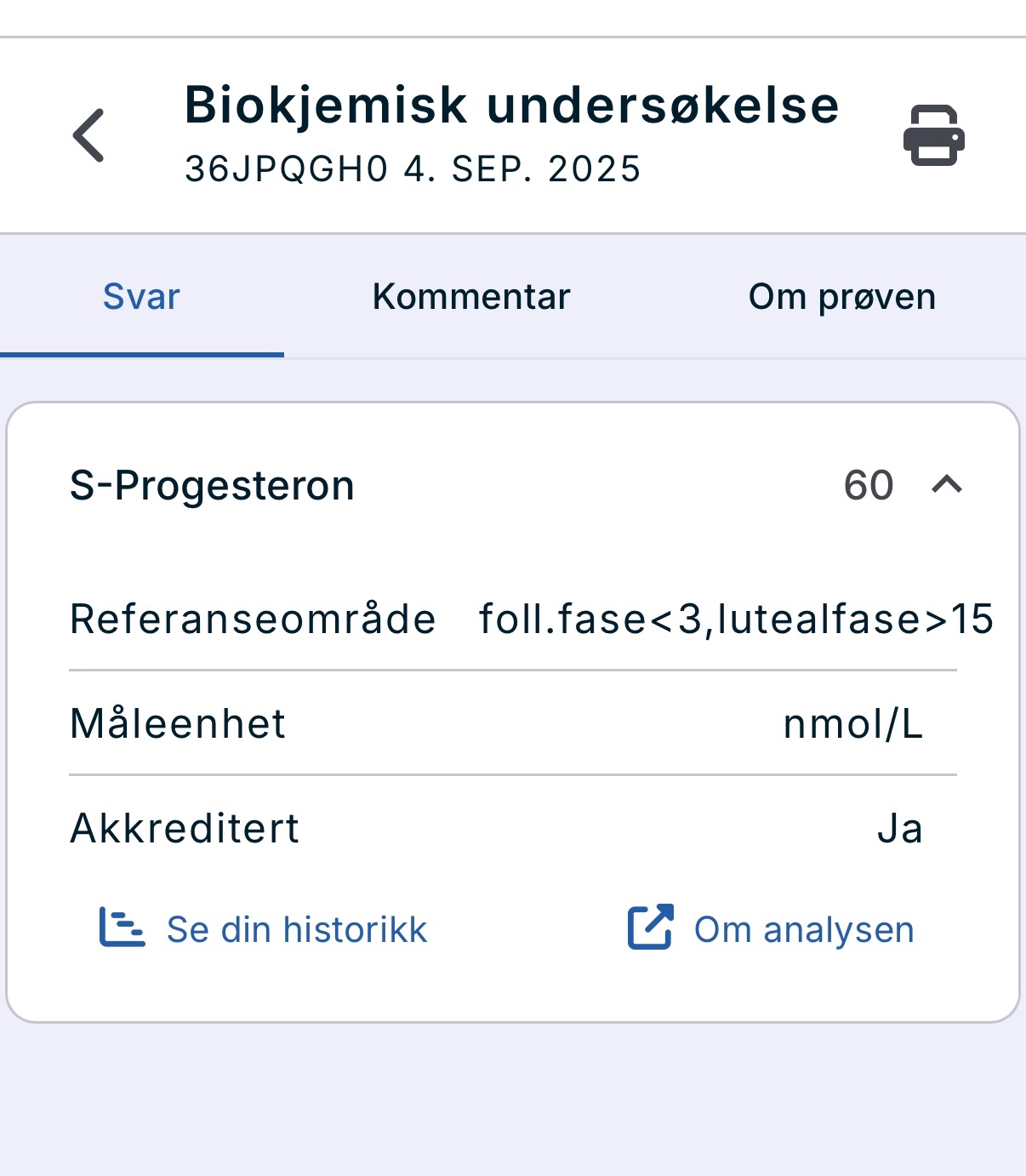This screenshot has height=1176, width=1026.
Task: Click the result value 60
Action: click(868, 486)
